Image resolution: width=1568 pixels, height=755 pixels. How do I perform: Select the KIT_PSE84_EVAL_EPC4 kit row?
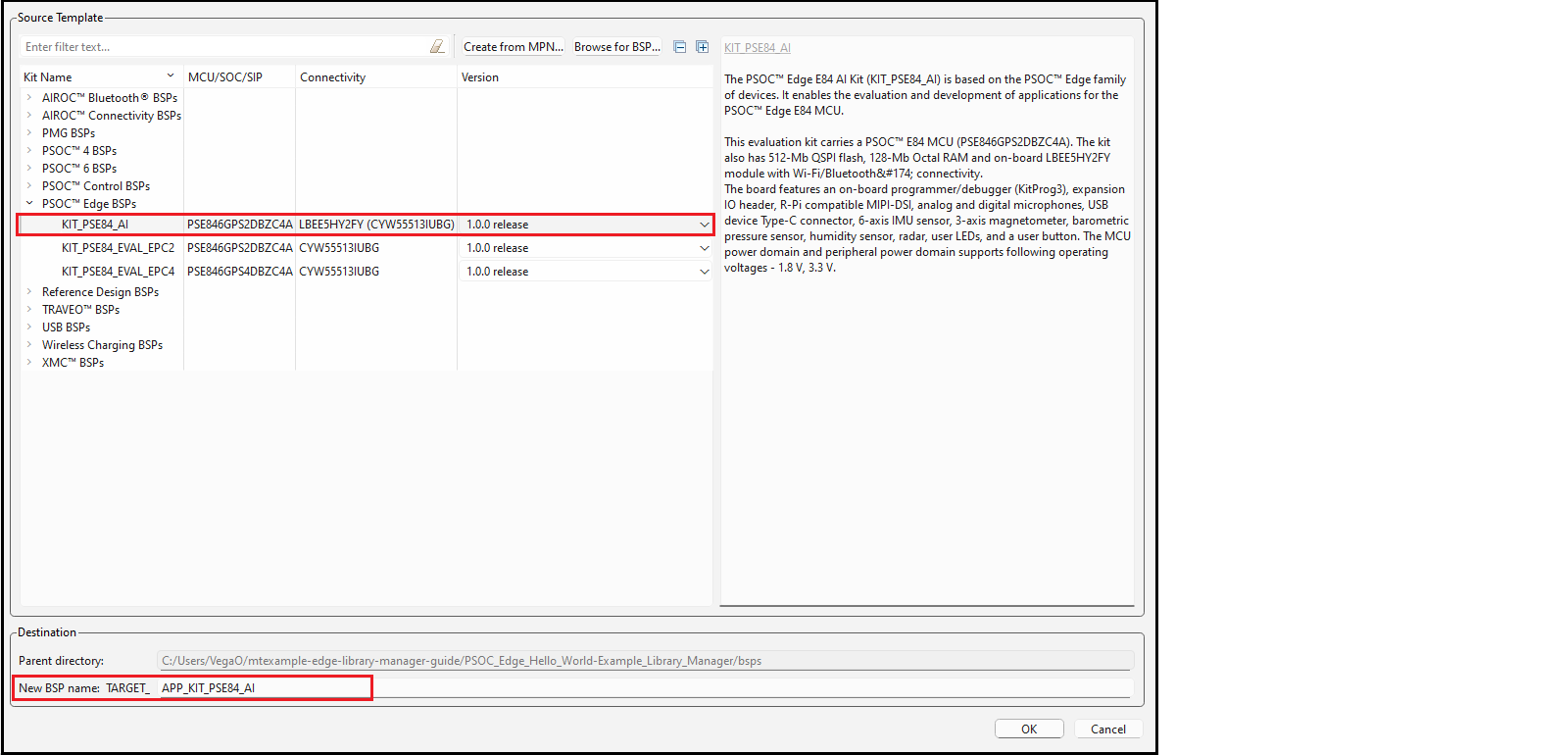point(118,272)
